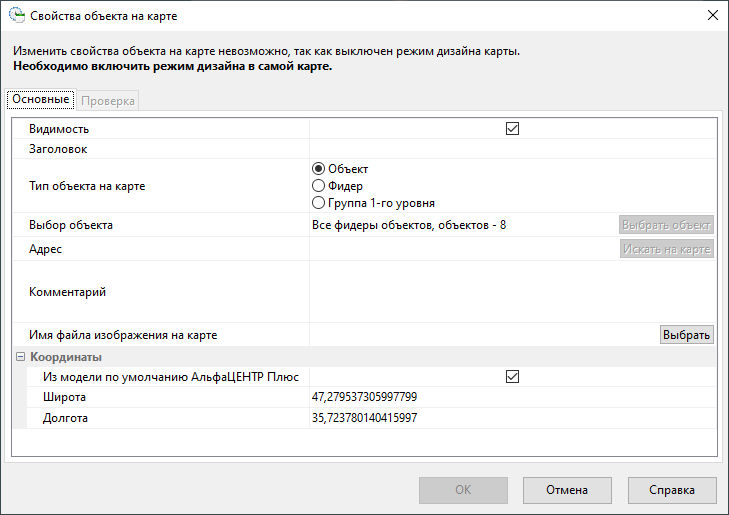The width and height of the screenshot is (729, 515).
Task: Toggle Из модели по умолчанию checkbox
Action: [x=513, y=377]
